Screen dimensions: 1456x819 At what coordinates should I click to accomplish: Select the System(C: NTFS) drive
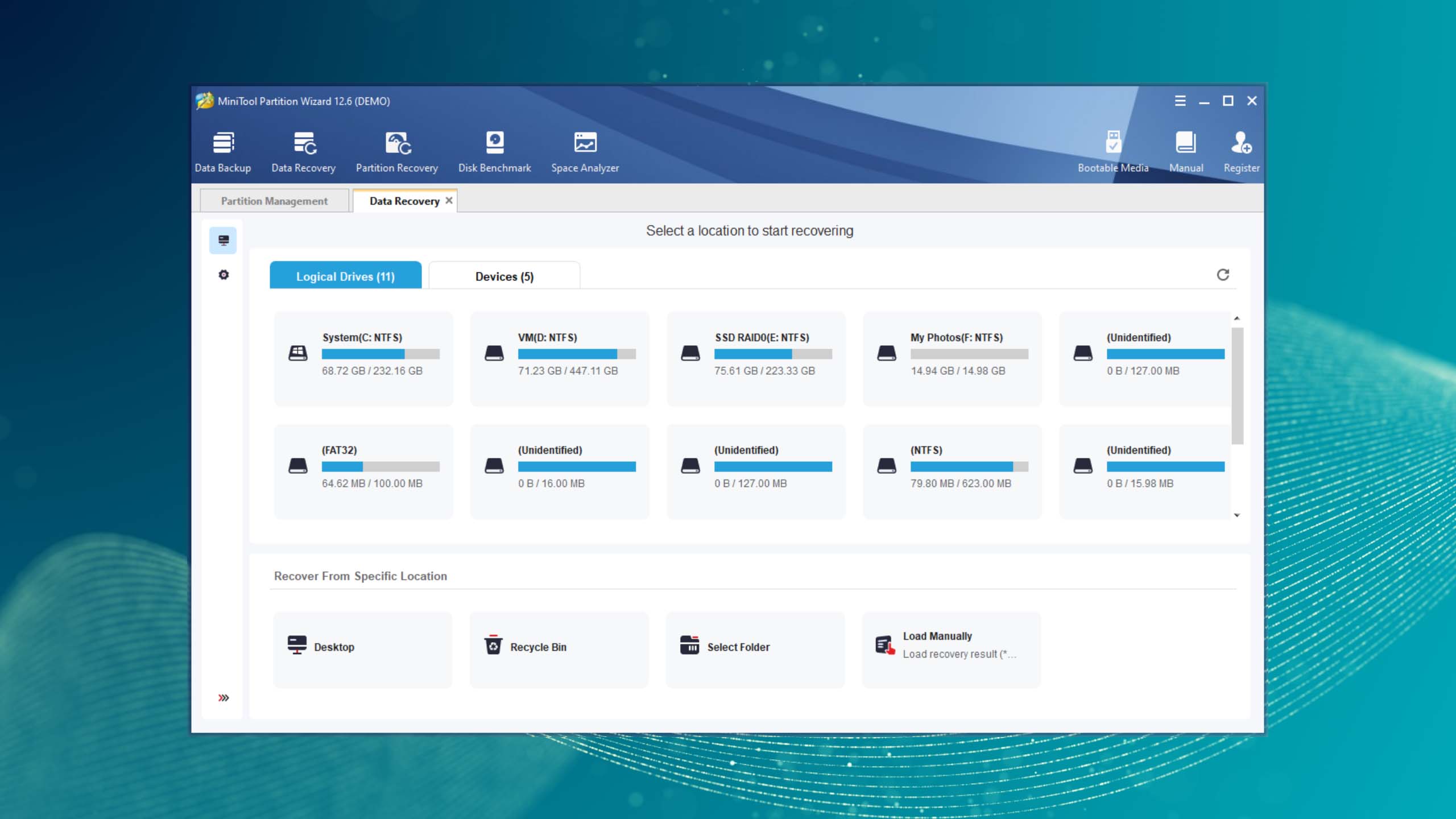click(363, 358)
